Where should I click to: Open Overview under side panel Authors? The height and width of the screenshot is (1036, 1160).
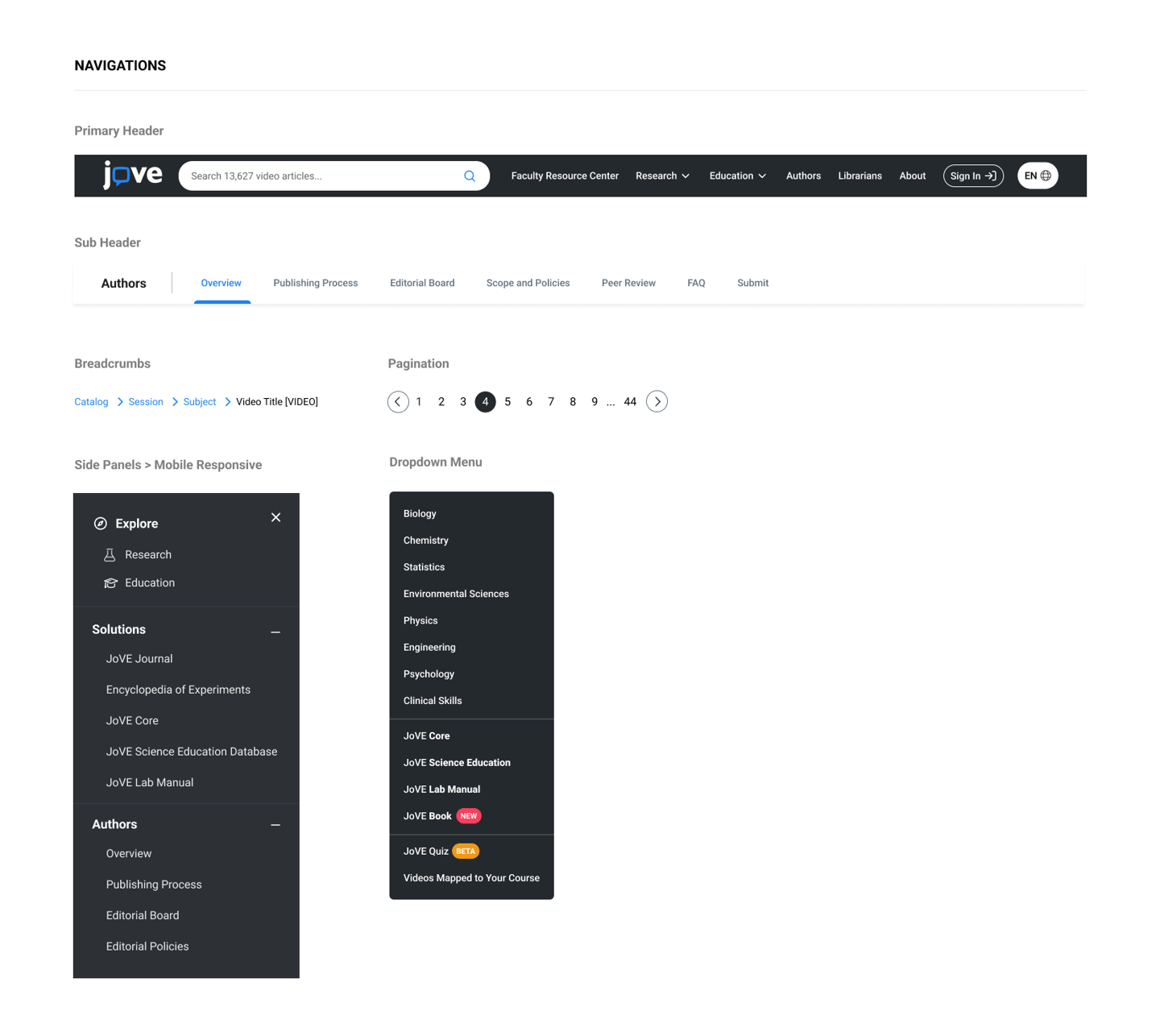coord(129,854)
